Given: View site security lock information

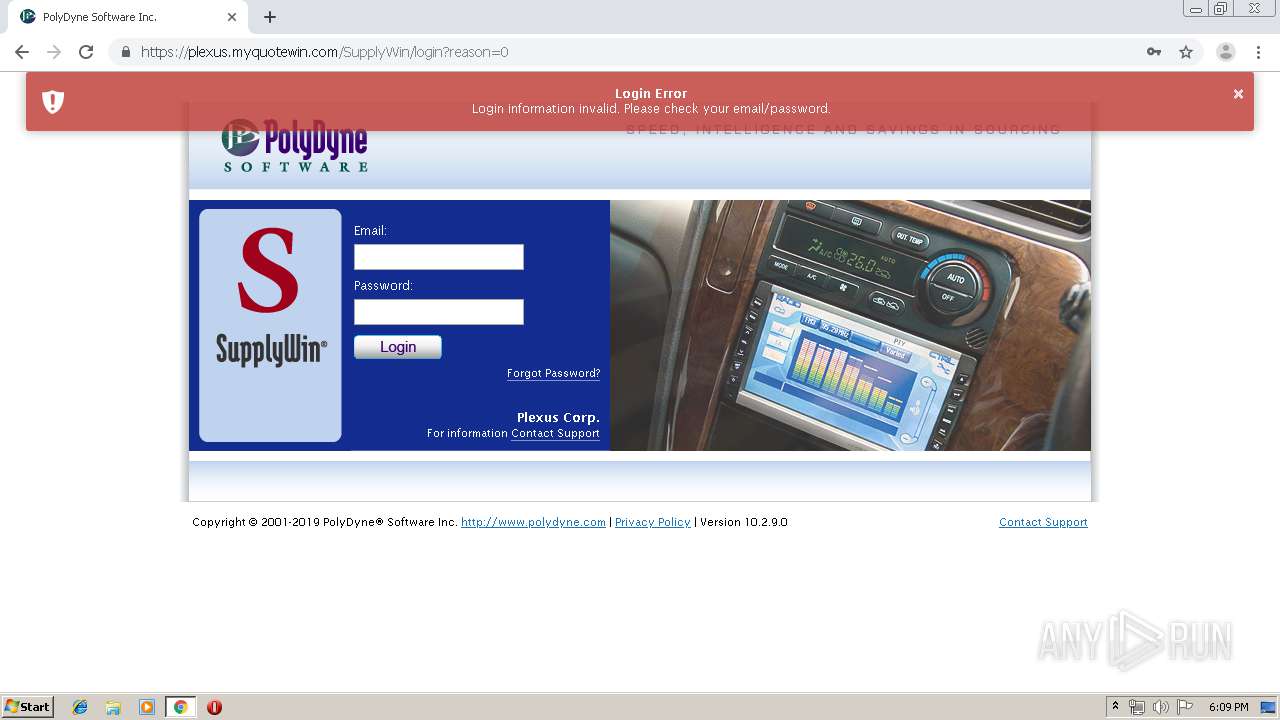Looking at the screenshot, I should pyautogui.click(x=125, y=52).
